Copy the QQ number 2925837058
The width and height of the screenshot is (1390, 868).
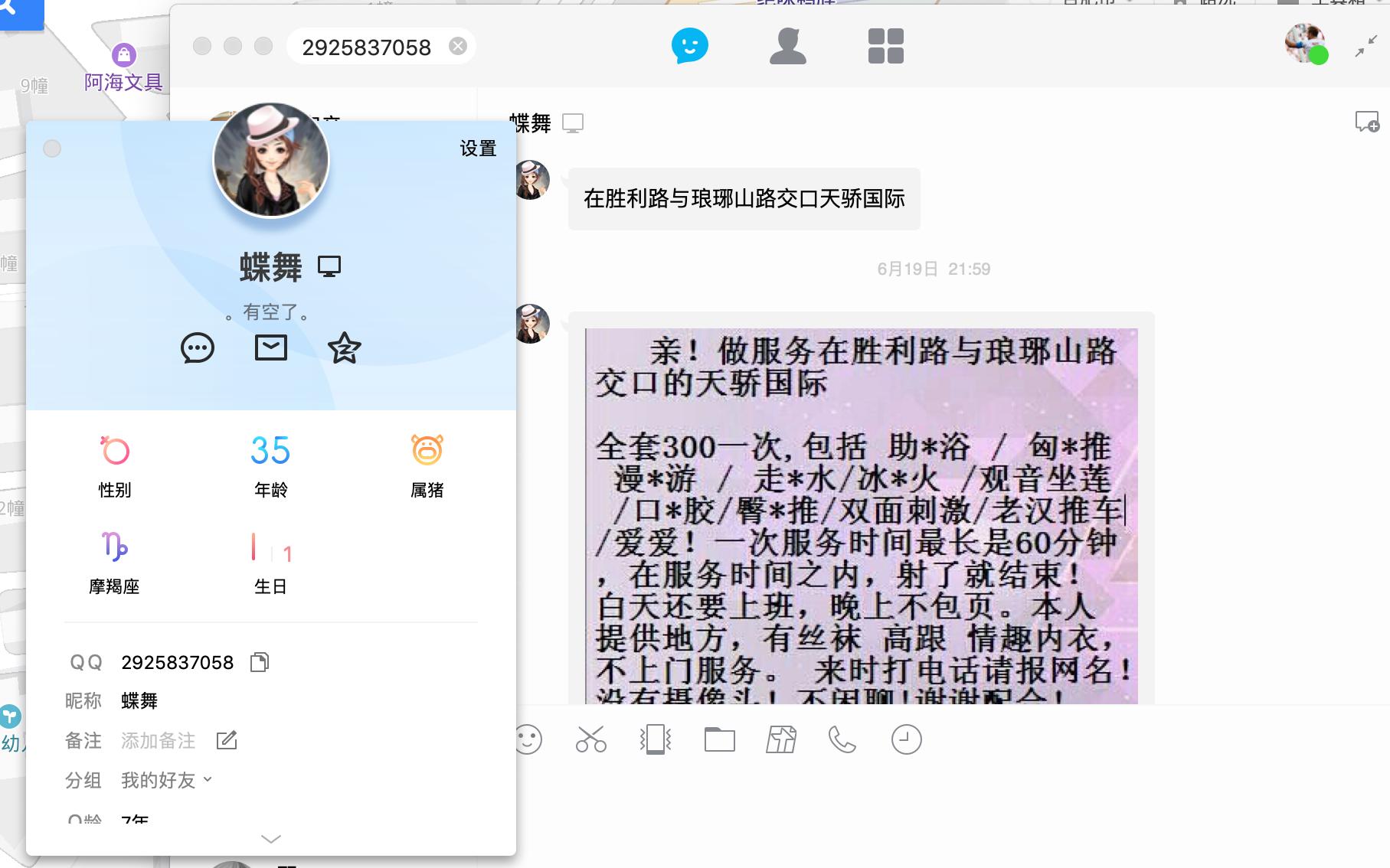click(x=260, y=662)
